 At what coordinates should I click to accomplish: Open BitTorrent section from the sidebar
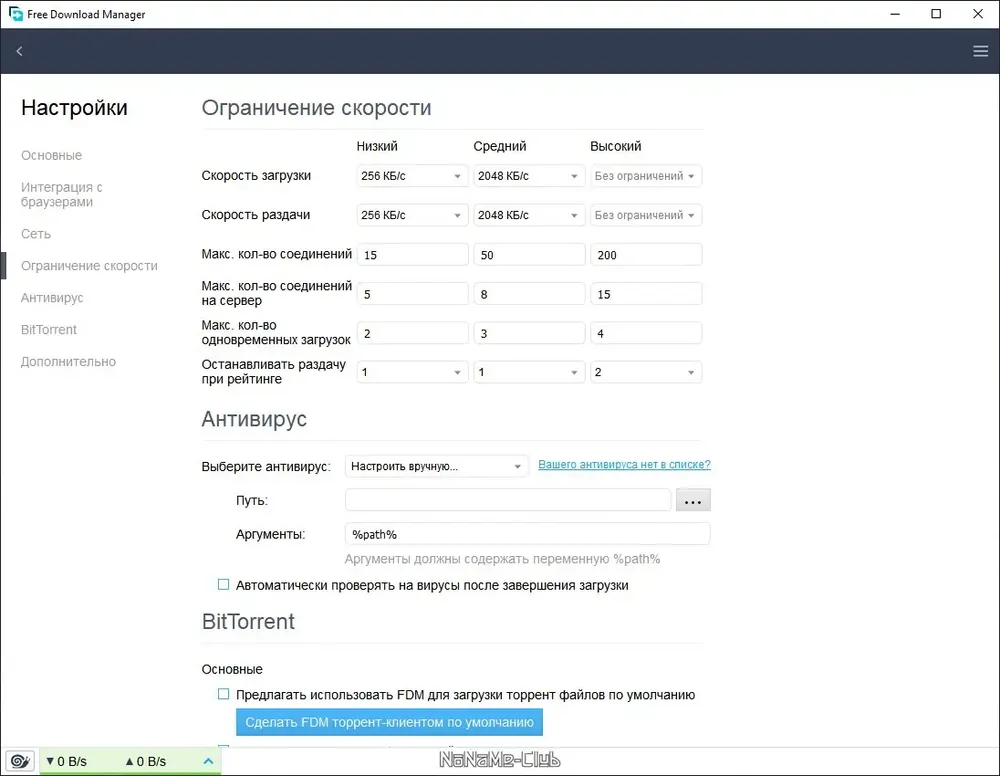point(48,330)
